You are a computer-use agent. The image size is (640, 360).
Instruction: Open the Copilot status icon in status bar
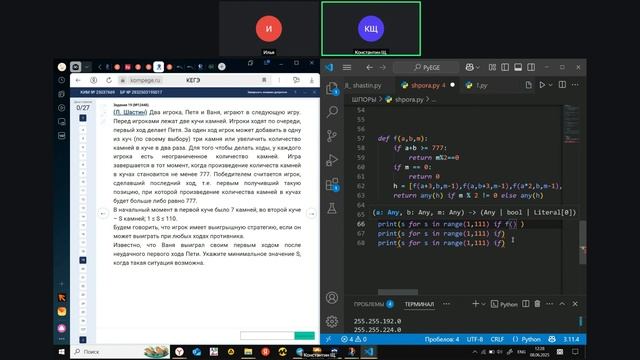552,339
